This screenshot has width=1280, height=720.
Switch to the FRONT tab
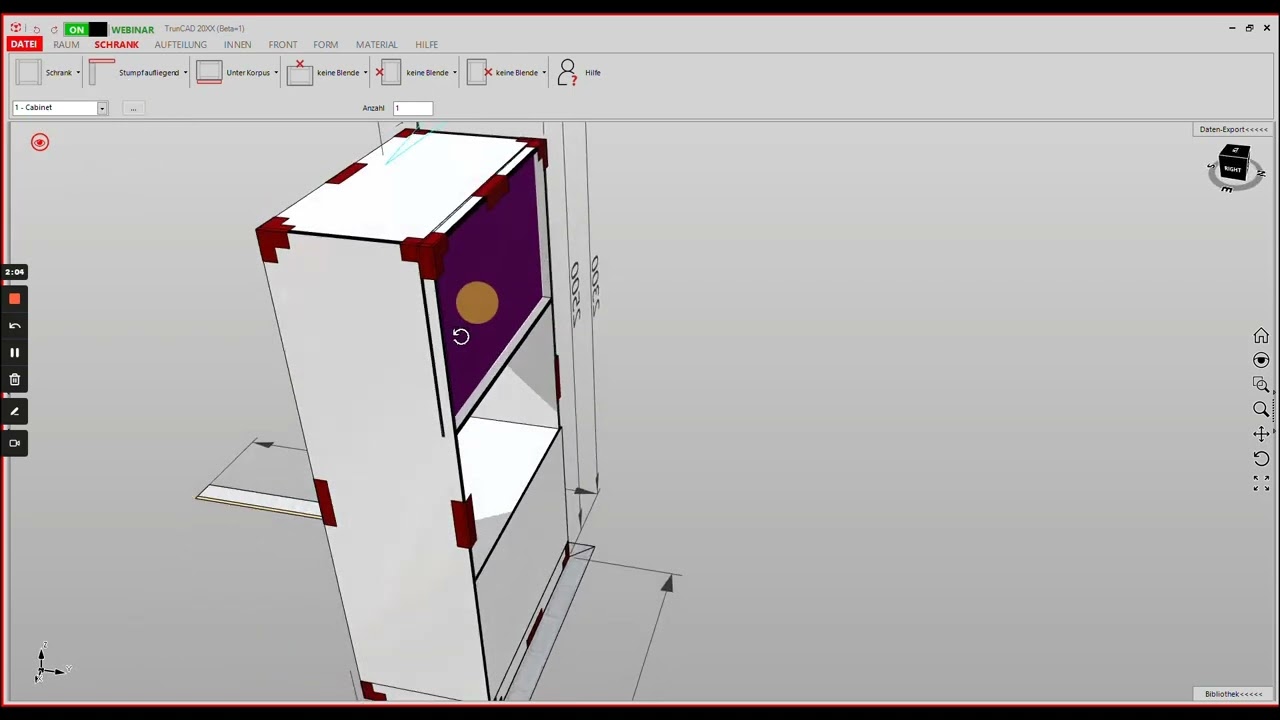point(283,45)
